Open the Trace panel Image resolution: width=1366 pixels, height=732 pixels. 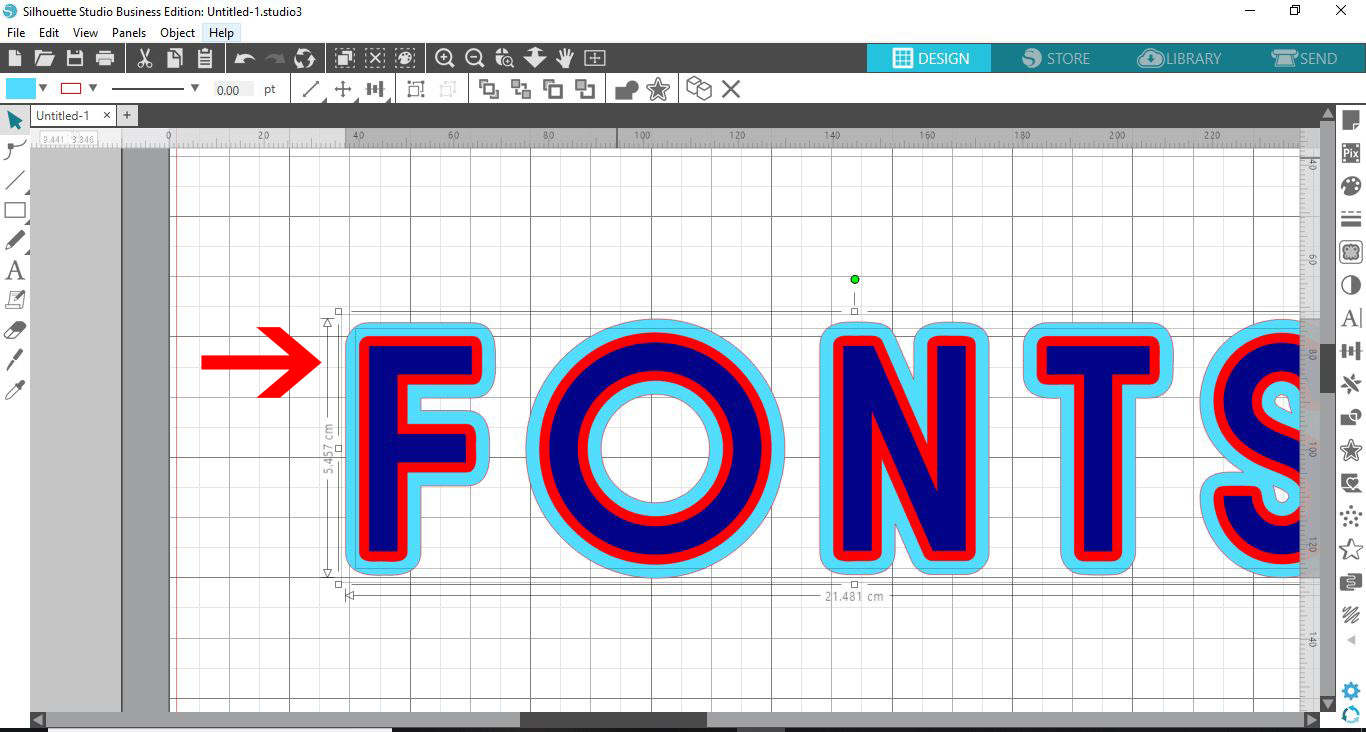[1351, 252]
